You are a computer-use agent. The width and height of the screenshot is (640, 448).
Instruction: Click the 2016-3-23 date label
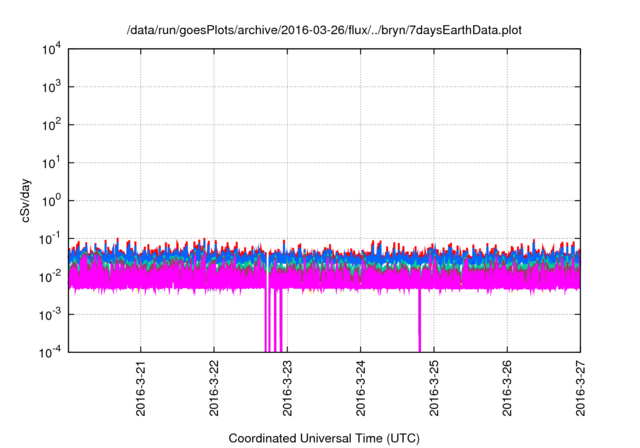click(287, 388)
